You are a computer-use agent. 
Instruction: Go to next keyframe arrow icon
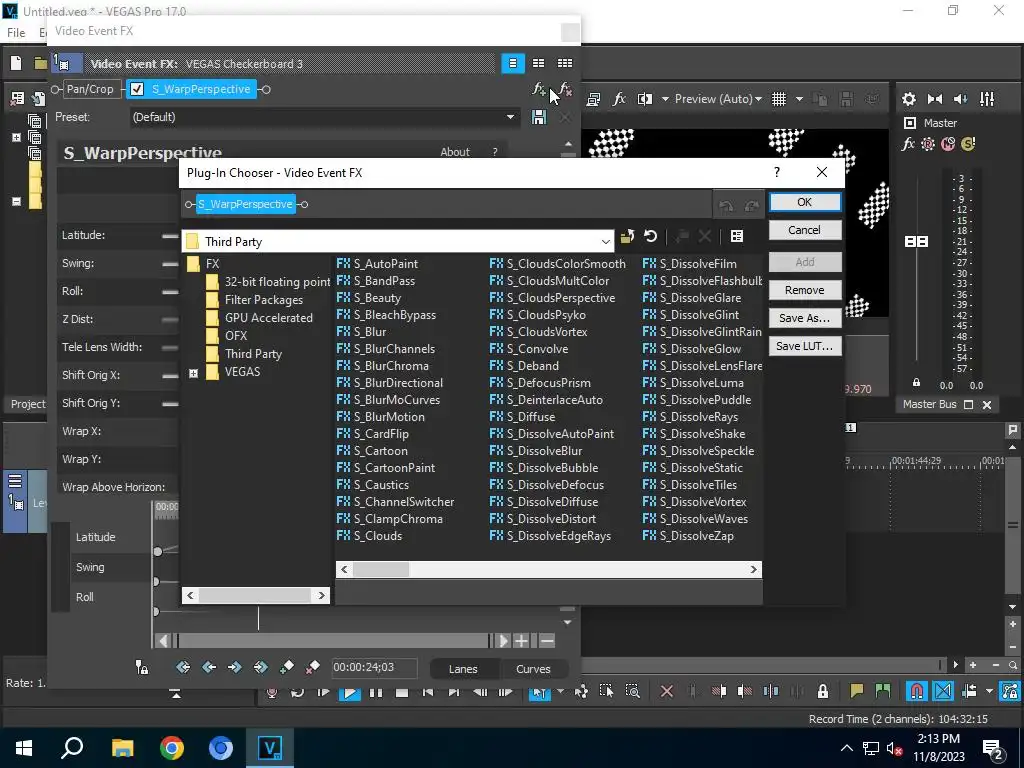pos(234,667)
